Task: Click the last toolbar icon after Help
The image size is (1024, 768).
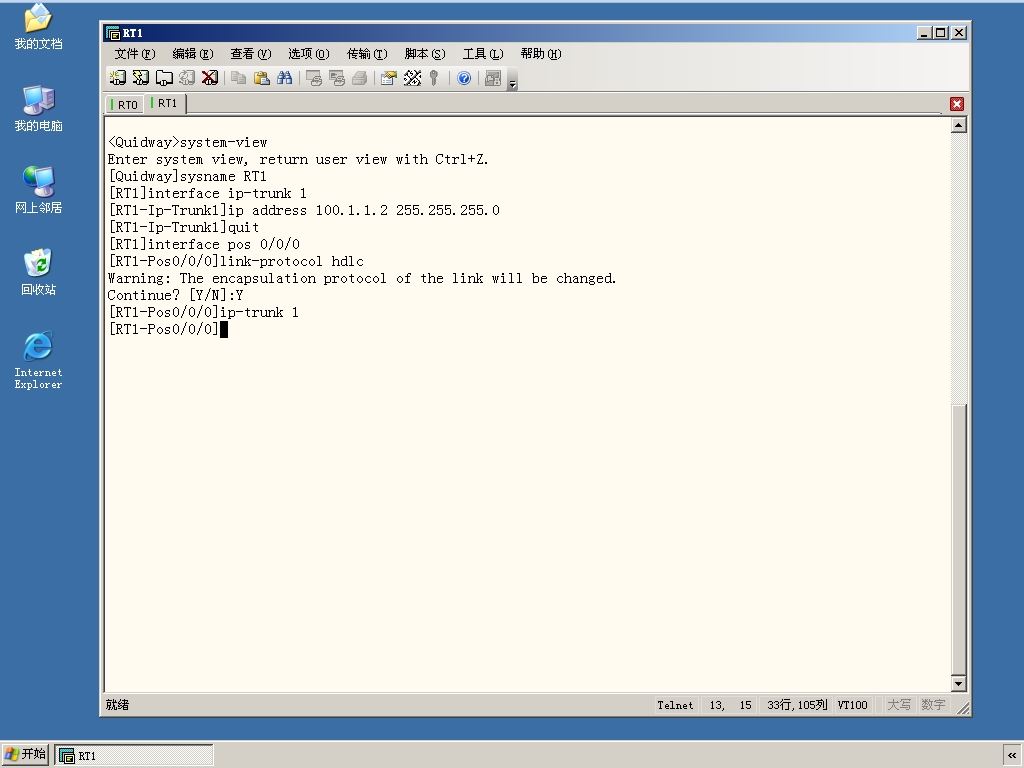Action: pos(493,78)
